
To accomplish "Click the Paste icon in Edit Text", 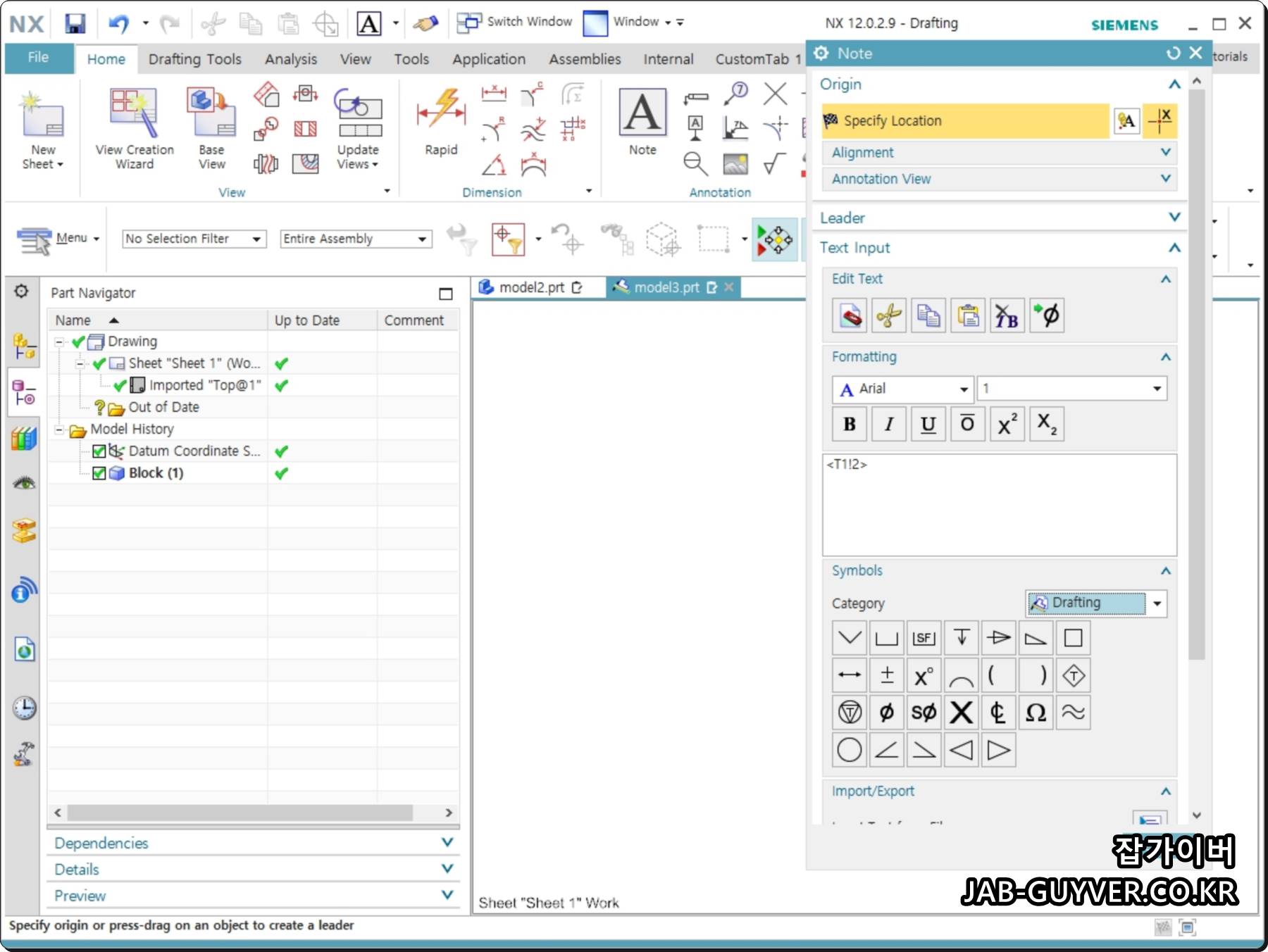I will (967, 315).
